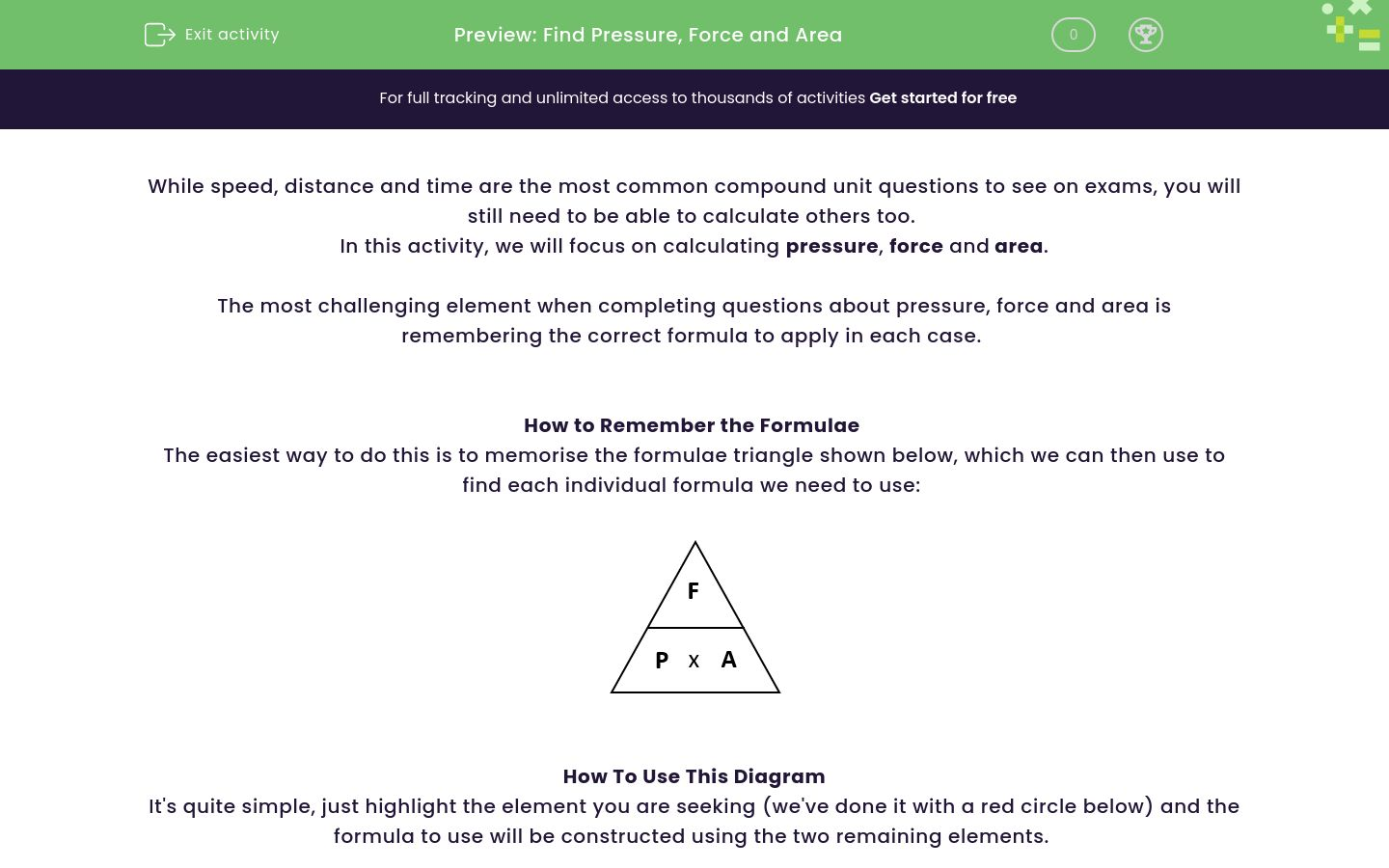The image size is (1389, 868).
Task: Toggle the bold word area in the text
Action: pyautogui.click(x=1019, y=246)
